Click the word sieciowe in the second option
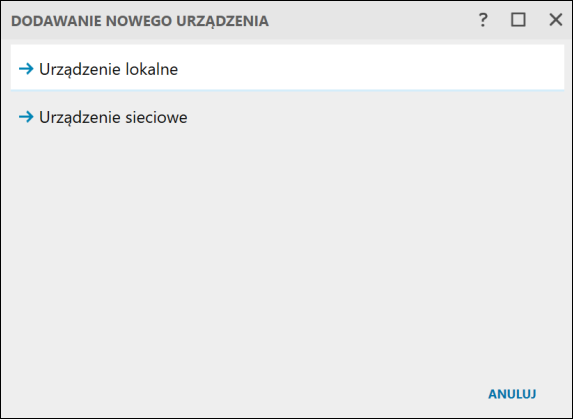The width and height of the screenshot is (573, 419). pyautogui.click(x=156, y=118)
